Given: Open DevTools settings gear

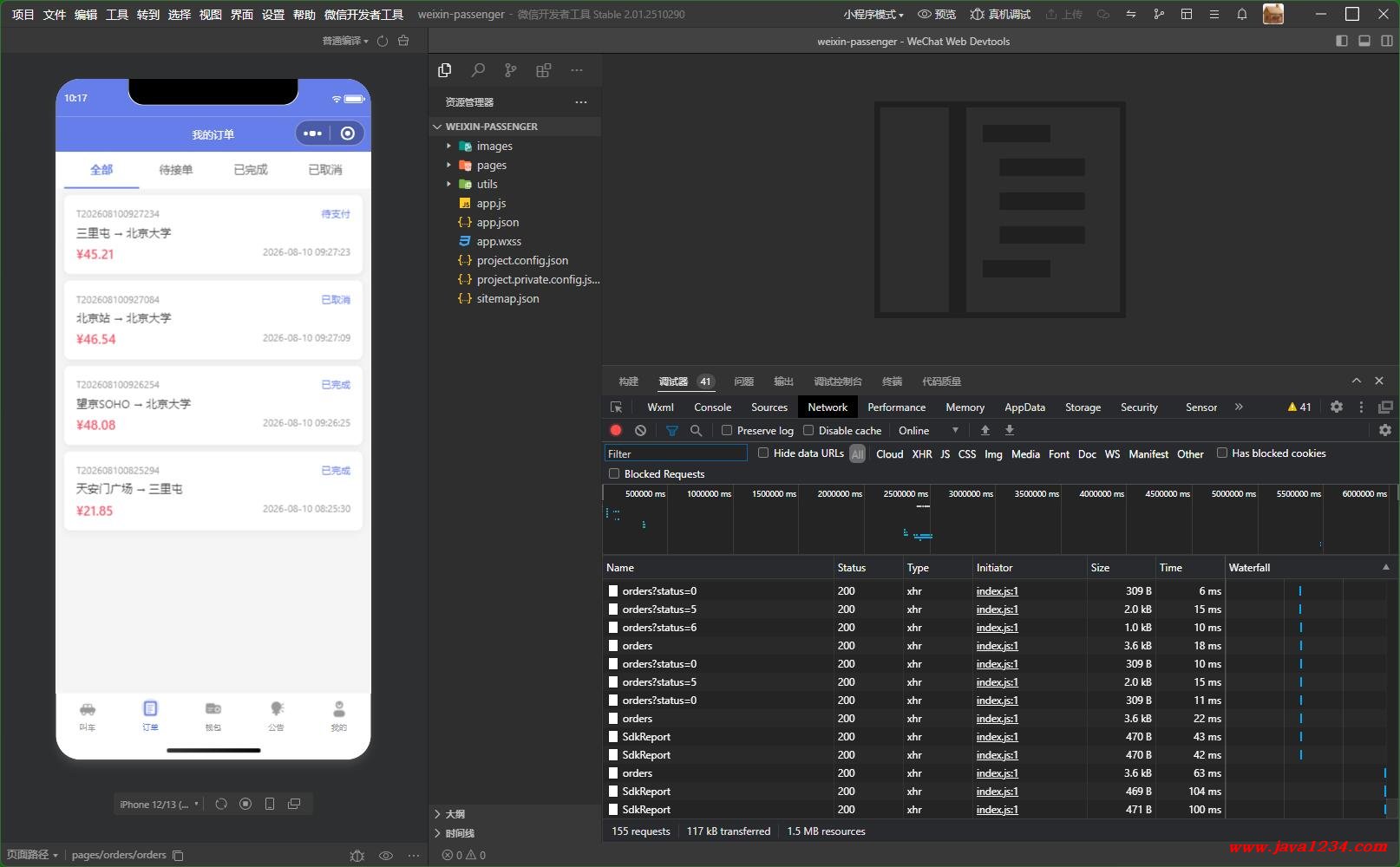Looking at the screenshot, I should pos(1337,407).
